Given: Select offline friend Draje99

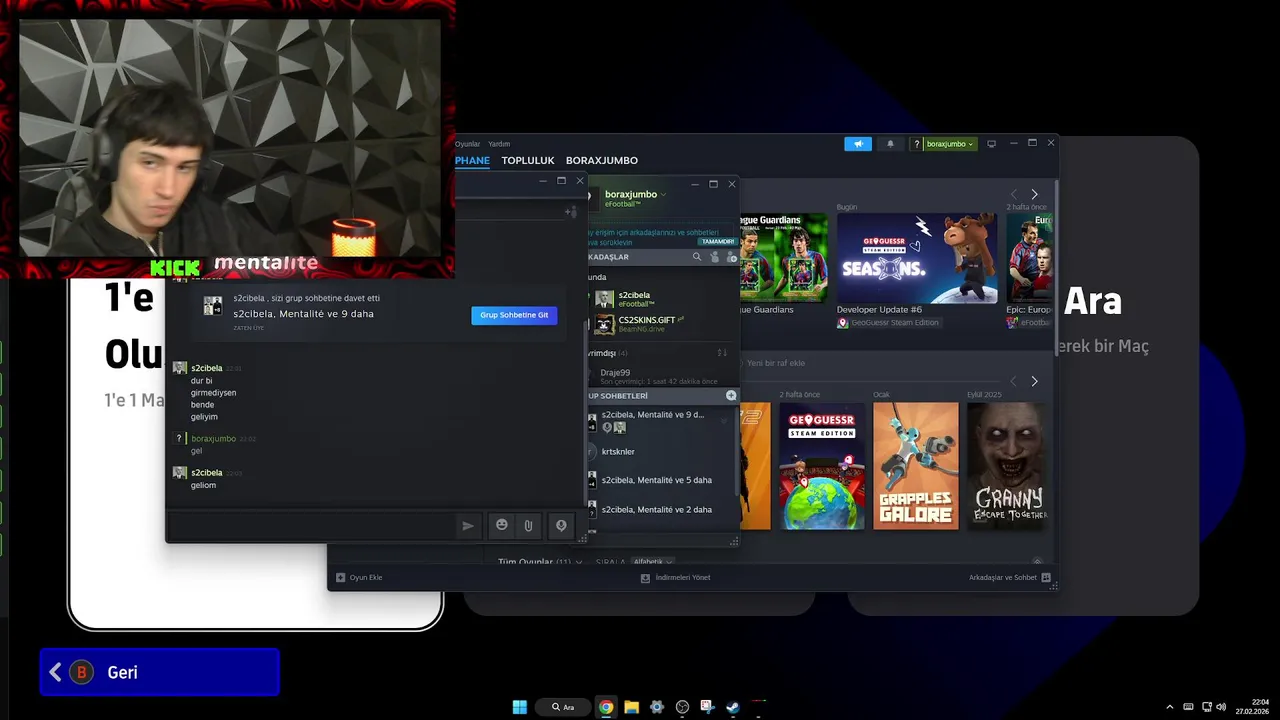Looking at the screenshot, I should 661,376.
